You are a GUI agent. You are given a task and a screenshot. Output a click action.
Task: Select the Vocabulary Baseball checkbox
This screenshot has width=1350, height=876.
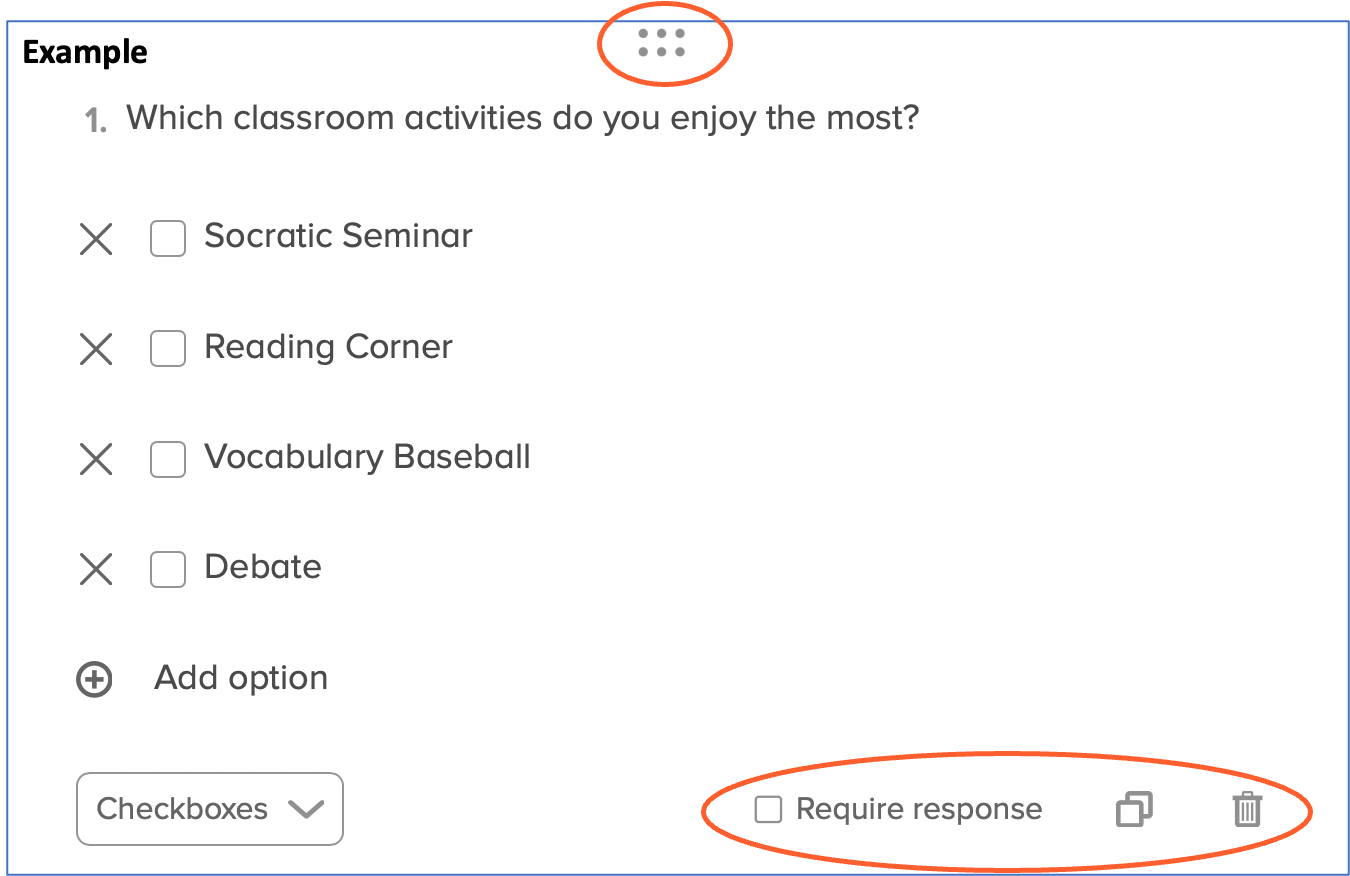pos(168,459)
